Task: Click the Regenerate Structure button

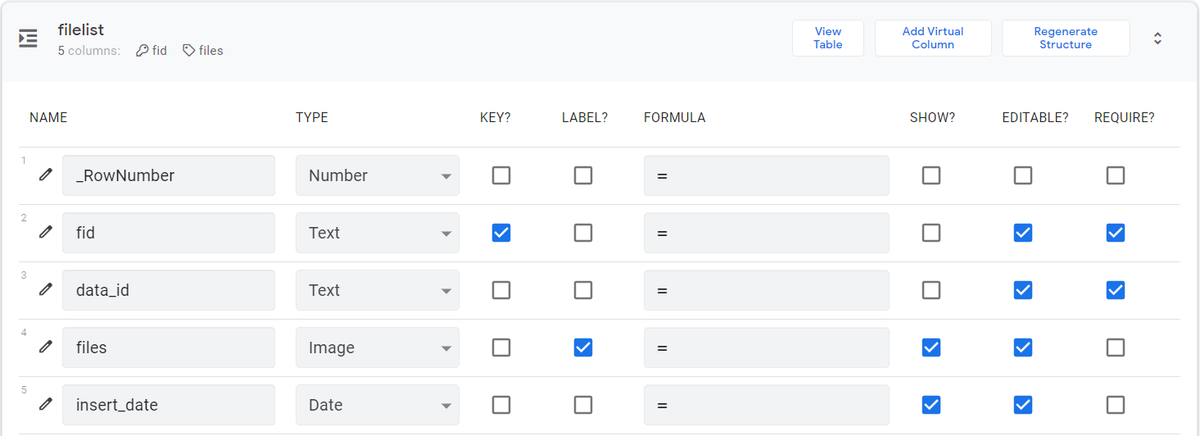Action: pos(1065,38)
